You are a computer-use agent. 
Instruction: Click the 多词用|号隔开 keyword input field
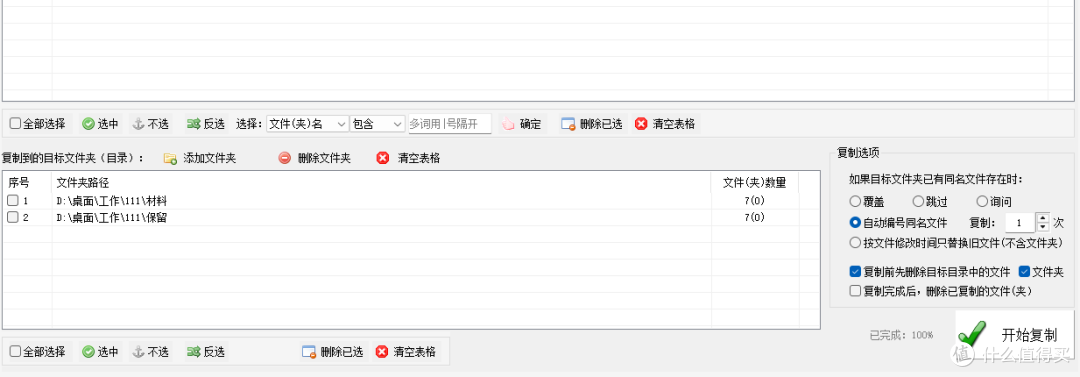pyautogui.click(x=450, y=124)
